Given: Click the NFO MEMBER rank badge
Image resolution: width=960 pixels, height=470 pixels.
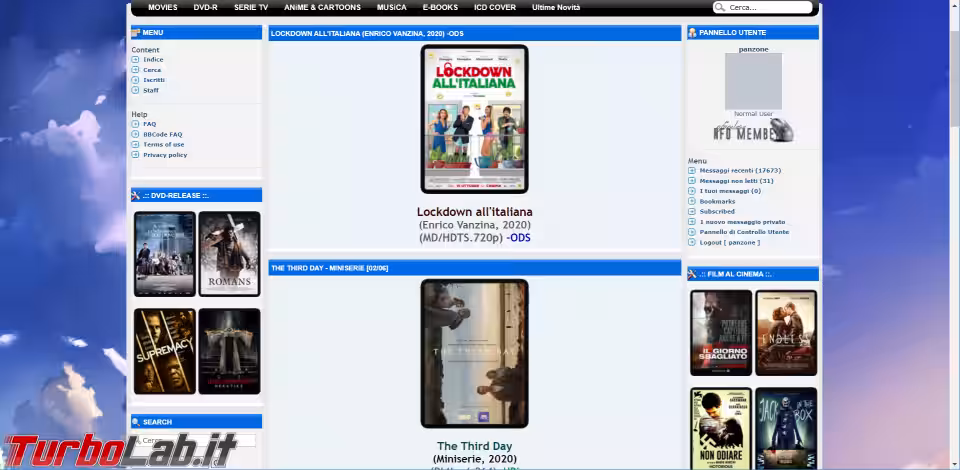Looking at the screenshot, I should (x=753, y=130).
